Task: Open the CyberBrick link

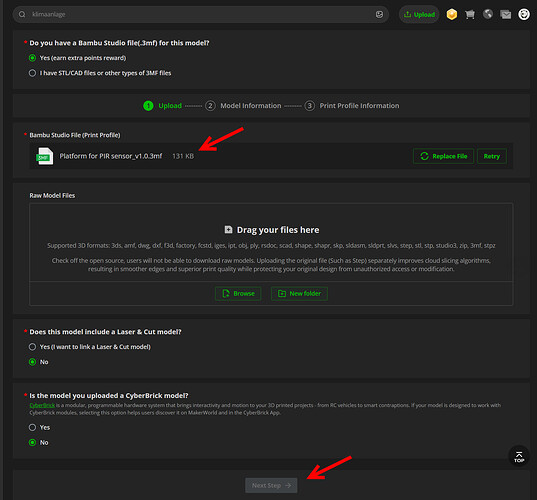Action: (x=42, y=405)
